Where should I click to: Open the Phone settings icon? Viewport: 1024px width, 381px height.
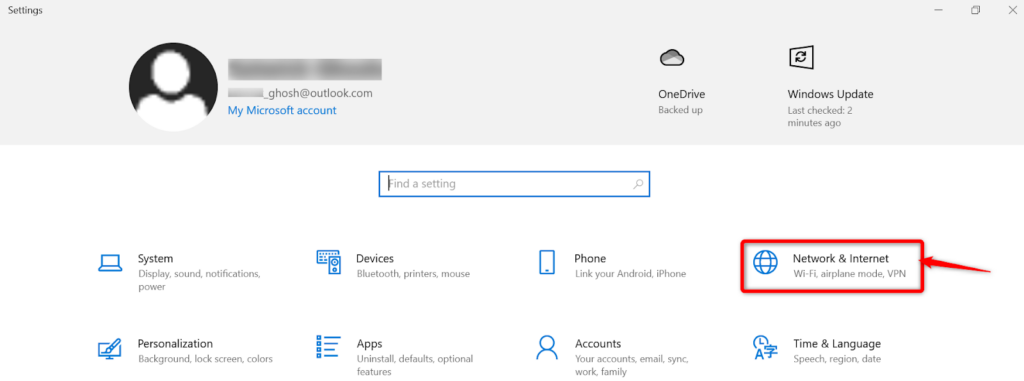pyautogui.click(x=547, y=261)
